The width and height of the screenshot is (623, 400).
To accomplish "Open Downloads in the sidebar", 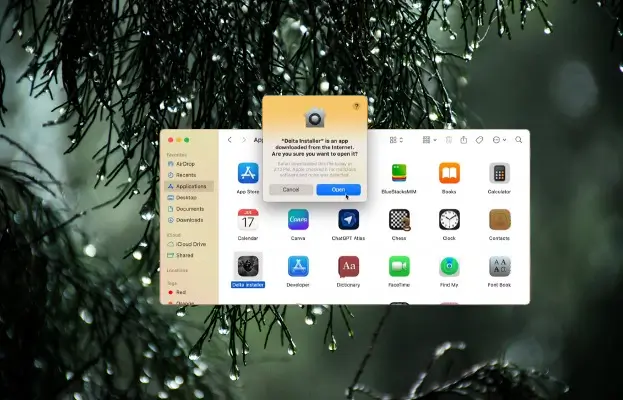I will click(x=189, y=220).
